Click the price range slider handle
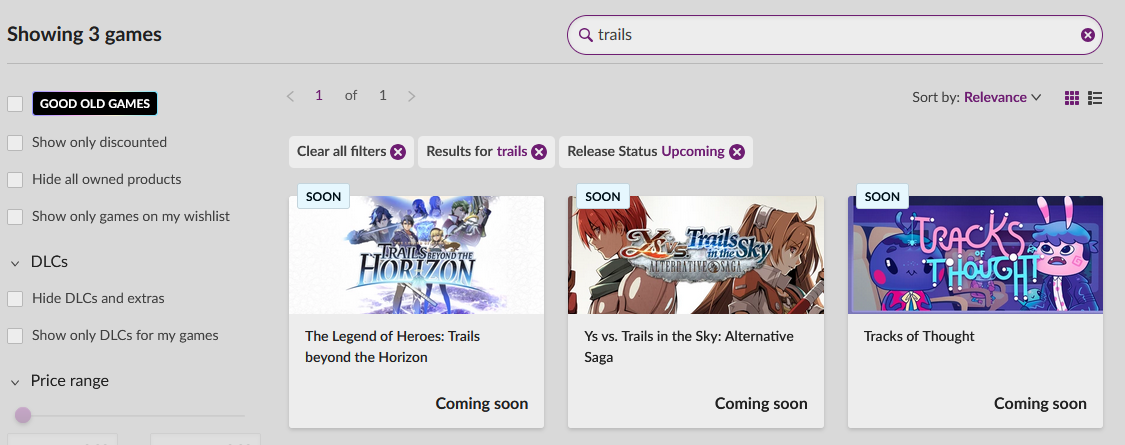This screenshot has width=1125, height=445. (x=23, y=415)
